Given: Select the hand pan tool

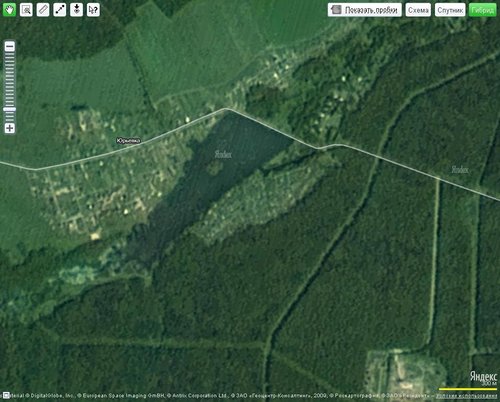Looking at the screenshot, I should coord(9,10).
